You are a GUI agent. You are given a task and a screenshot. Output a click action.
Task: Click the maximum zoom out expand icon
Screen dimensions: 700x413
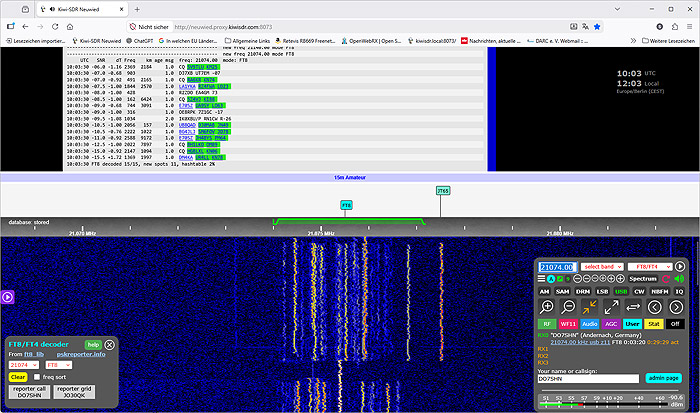click(x=611, y=307)
